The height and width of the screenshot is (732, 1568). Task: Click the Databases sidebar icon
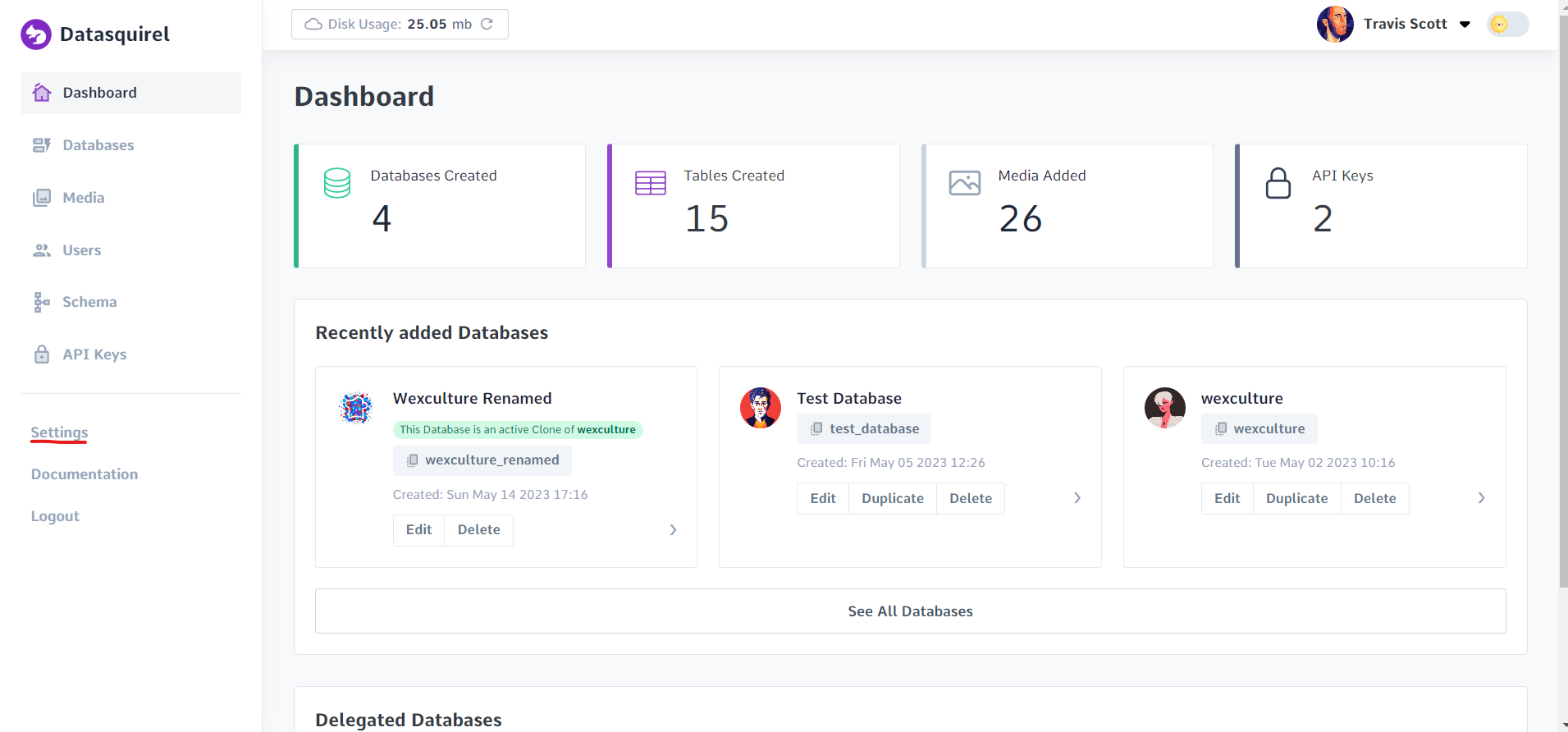(42, 145)
